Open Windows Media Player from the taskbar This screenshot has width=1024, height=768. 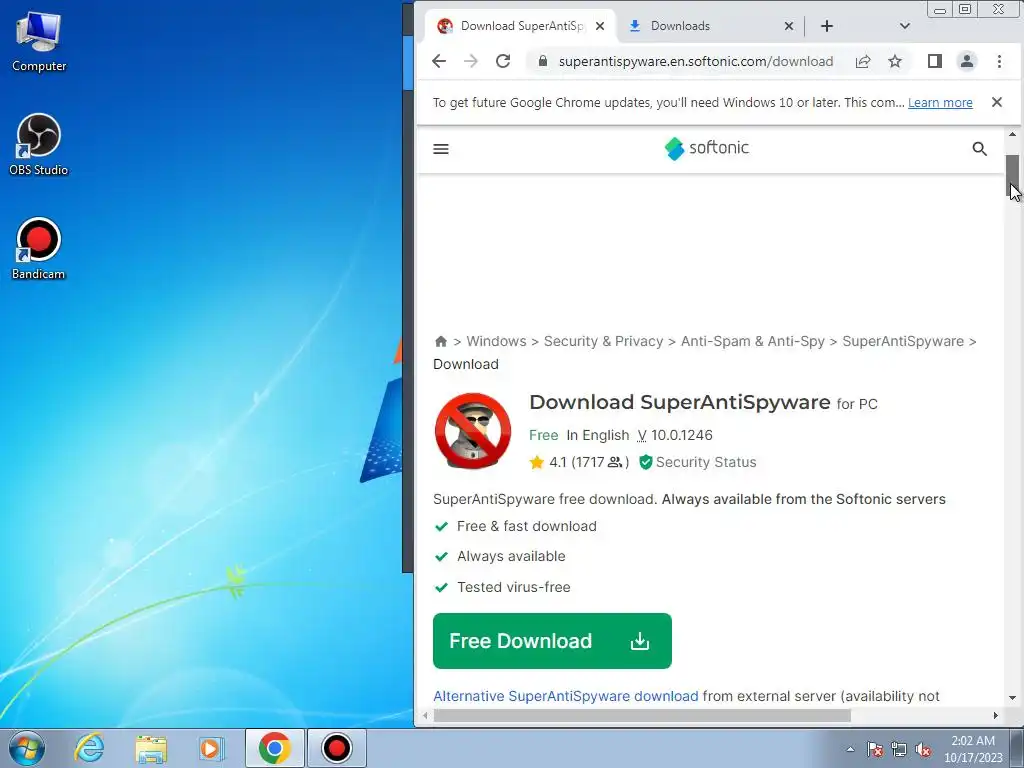[x=211, y=748]
